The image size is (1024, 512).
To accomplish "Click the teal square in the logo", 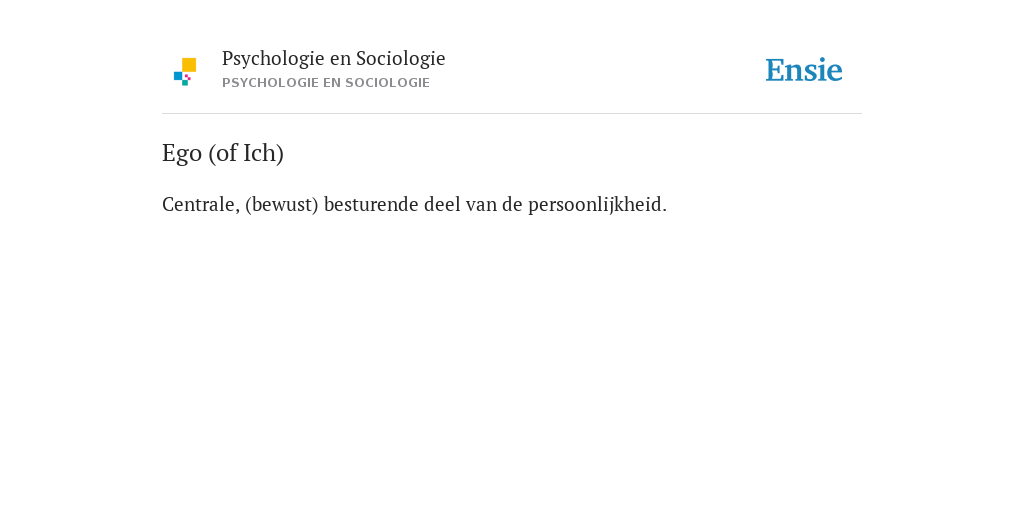I will (x=185, y=83).
